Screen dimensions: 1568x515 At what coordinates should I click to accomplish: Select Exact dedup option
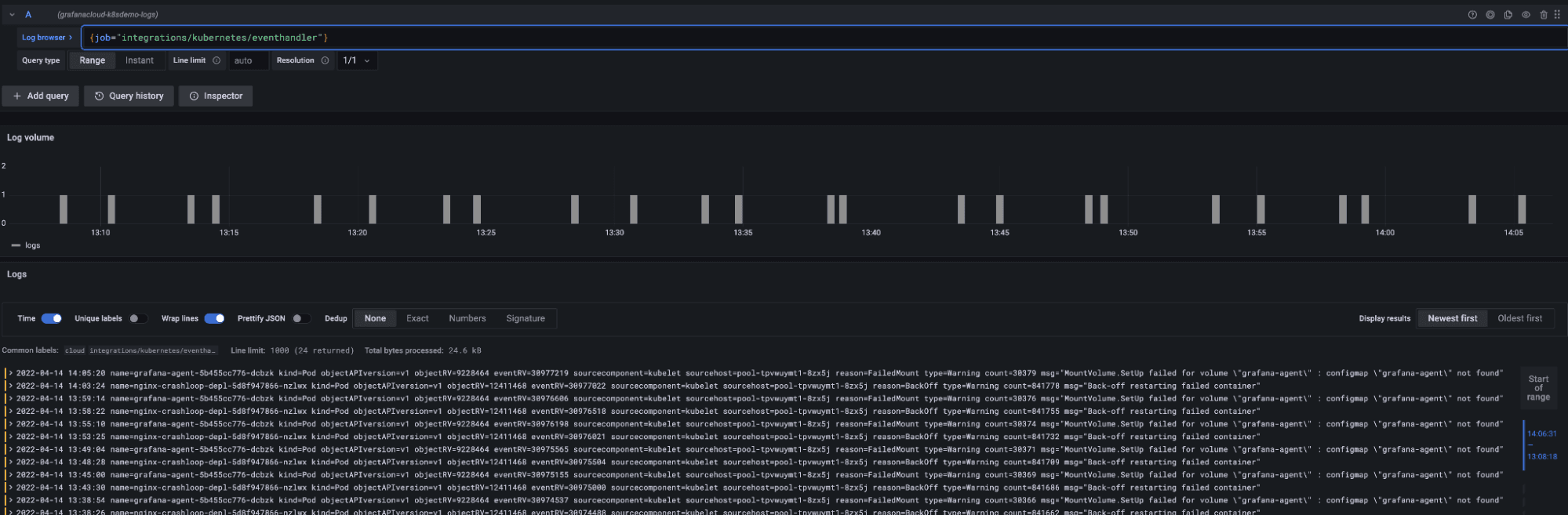point(417,318)
